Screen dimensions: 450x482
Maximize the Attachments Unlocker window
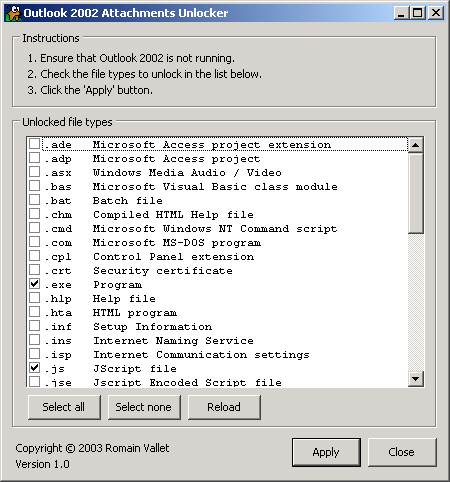[x=417, y=13]
